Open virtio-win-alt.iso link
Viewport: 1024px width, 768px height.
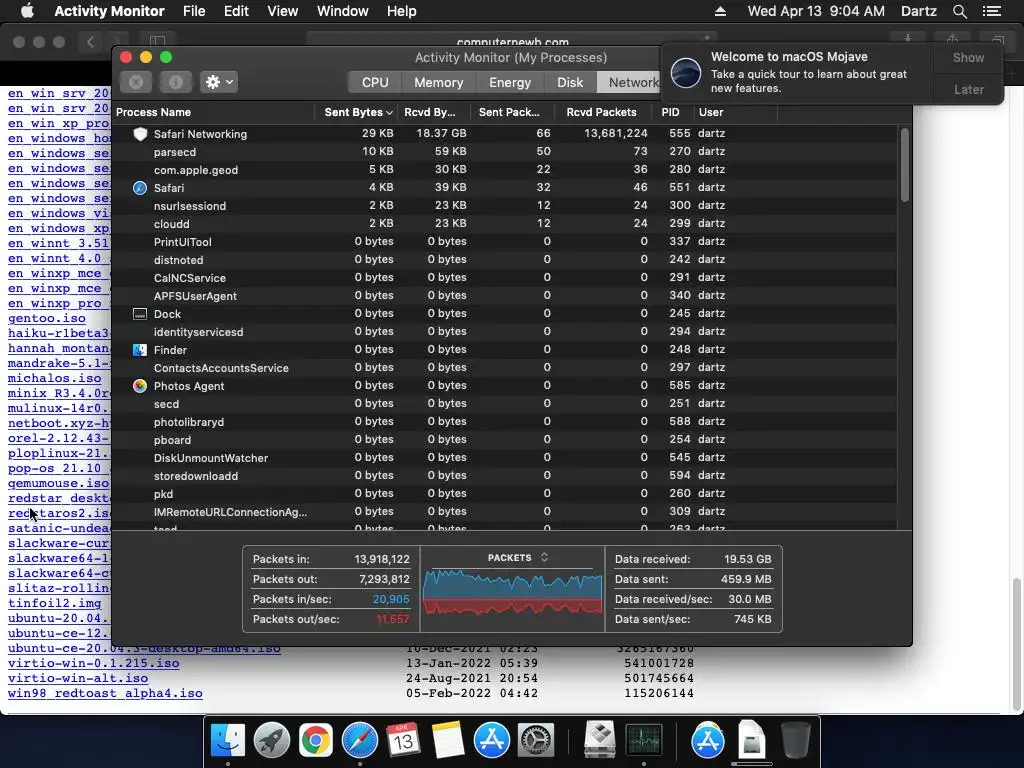[78, 679]
